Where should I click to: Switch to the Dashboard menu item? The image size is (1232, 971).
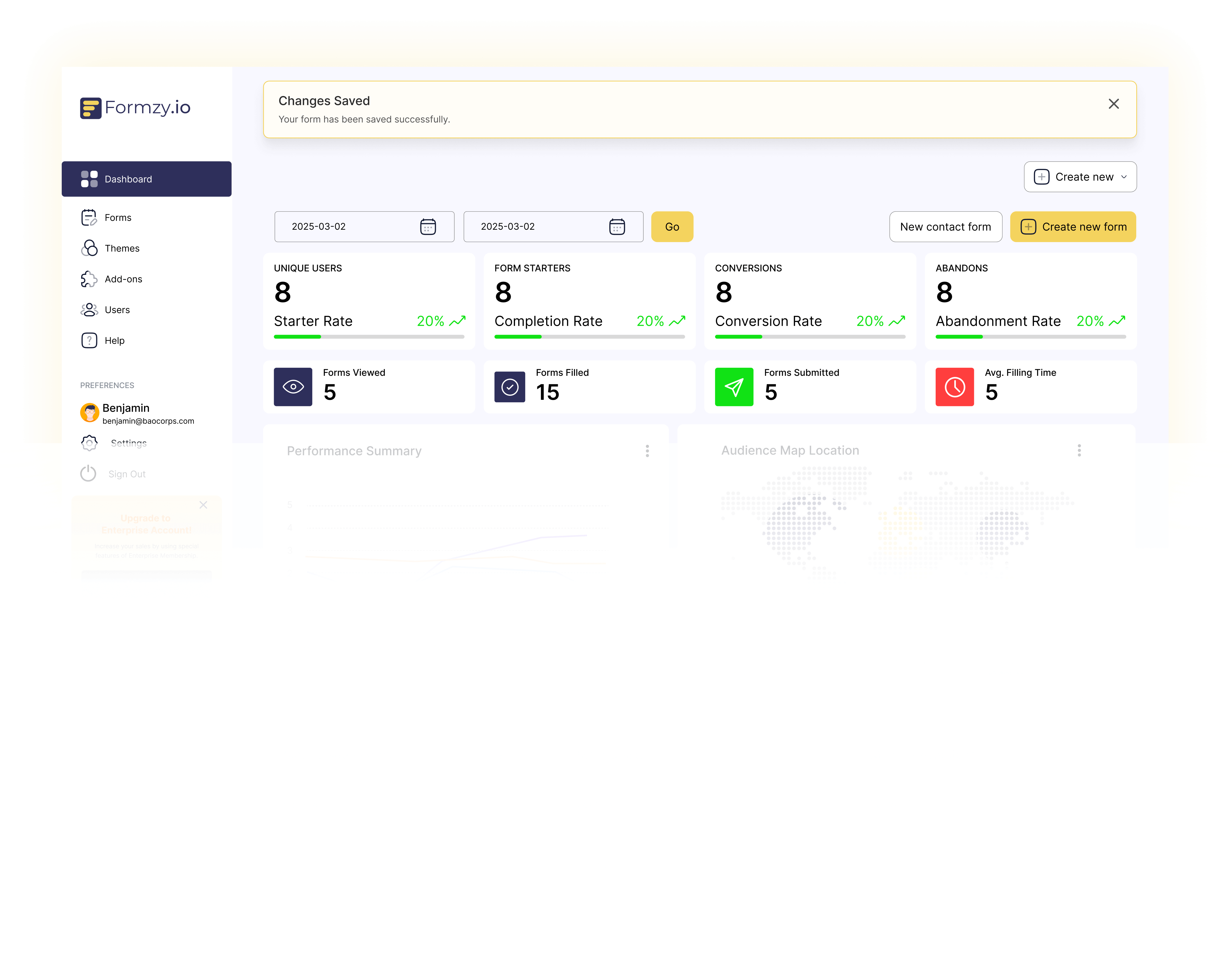[128, 179]
